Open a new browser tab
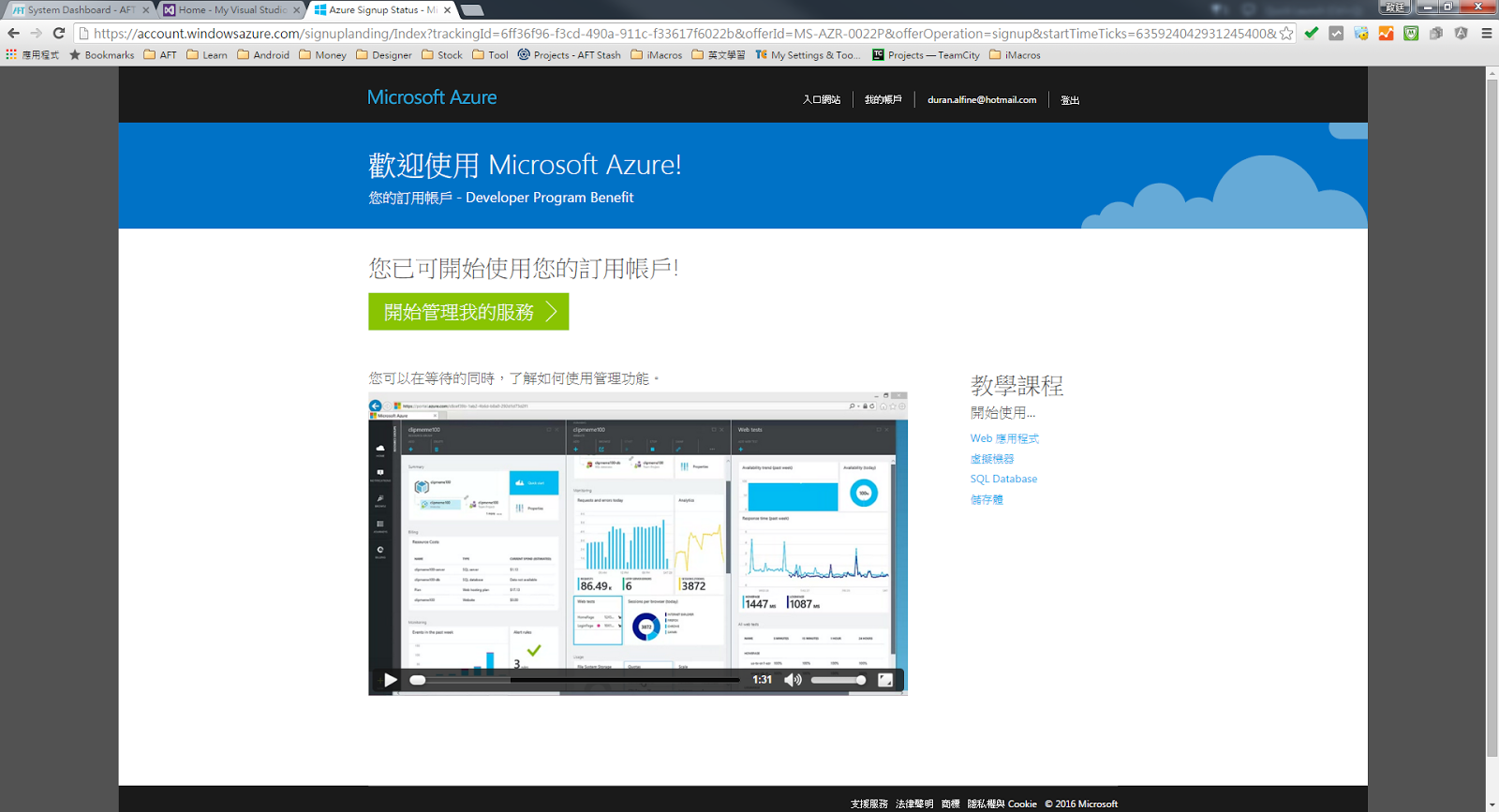 coord(473,10)
